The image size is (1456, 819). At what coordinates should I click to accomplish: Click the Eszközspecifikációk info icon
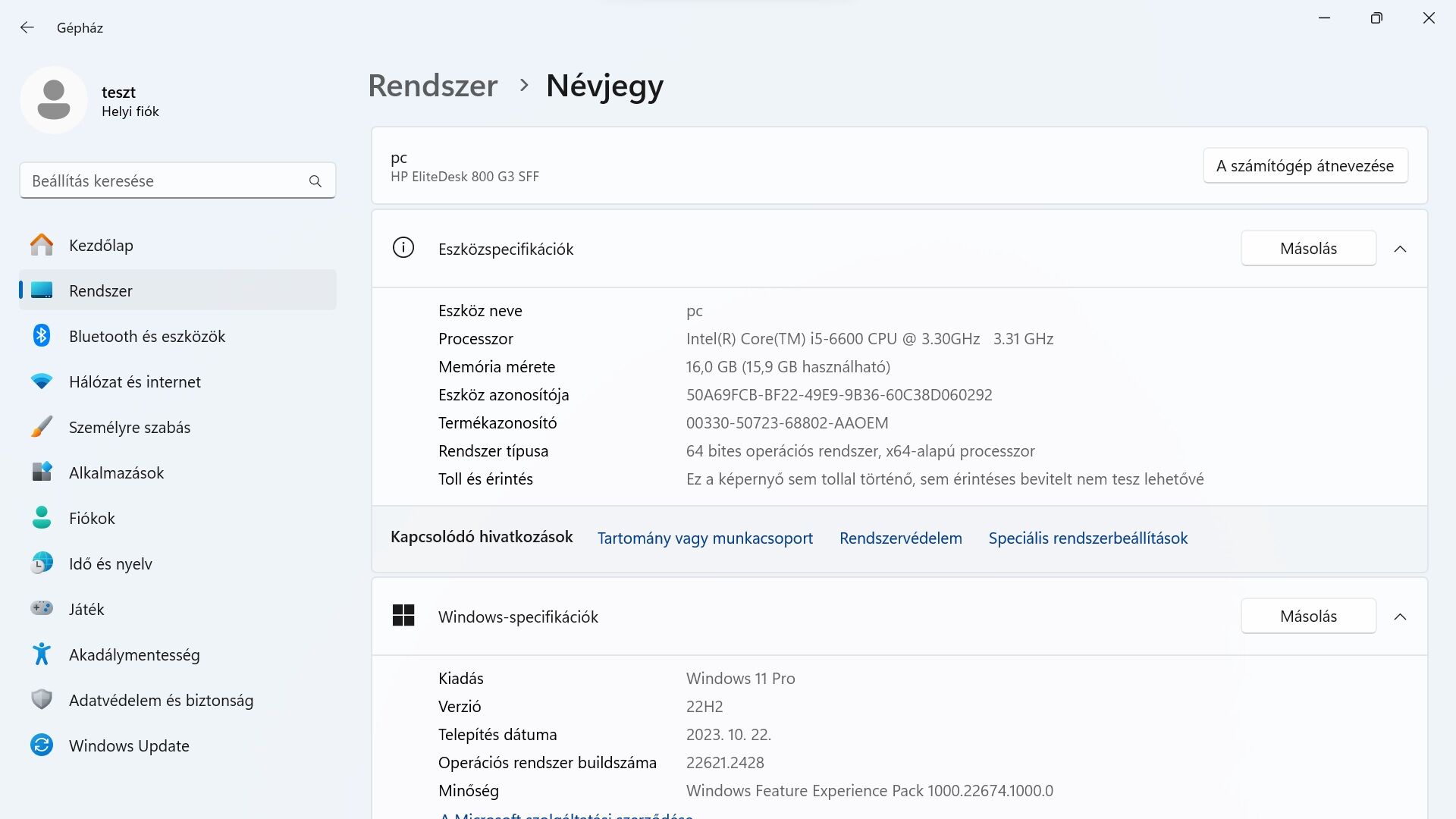[x=403, y=248]
